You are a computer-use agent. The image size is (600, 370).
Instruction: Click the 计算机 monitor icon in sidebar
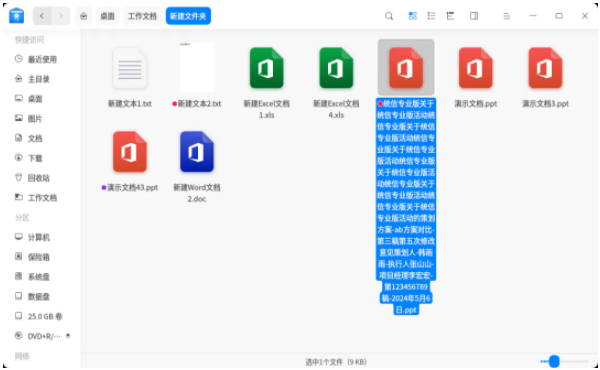pyautogui.click(x=18, y=237)
